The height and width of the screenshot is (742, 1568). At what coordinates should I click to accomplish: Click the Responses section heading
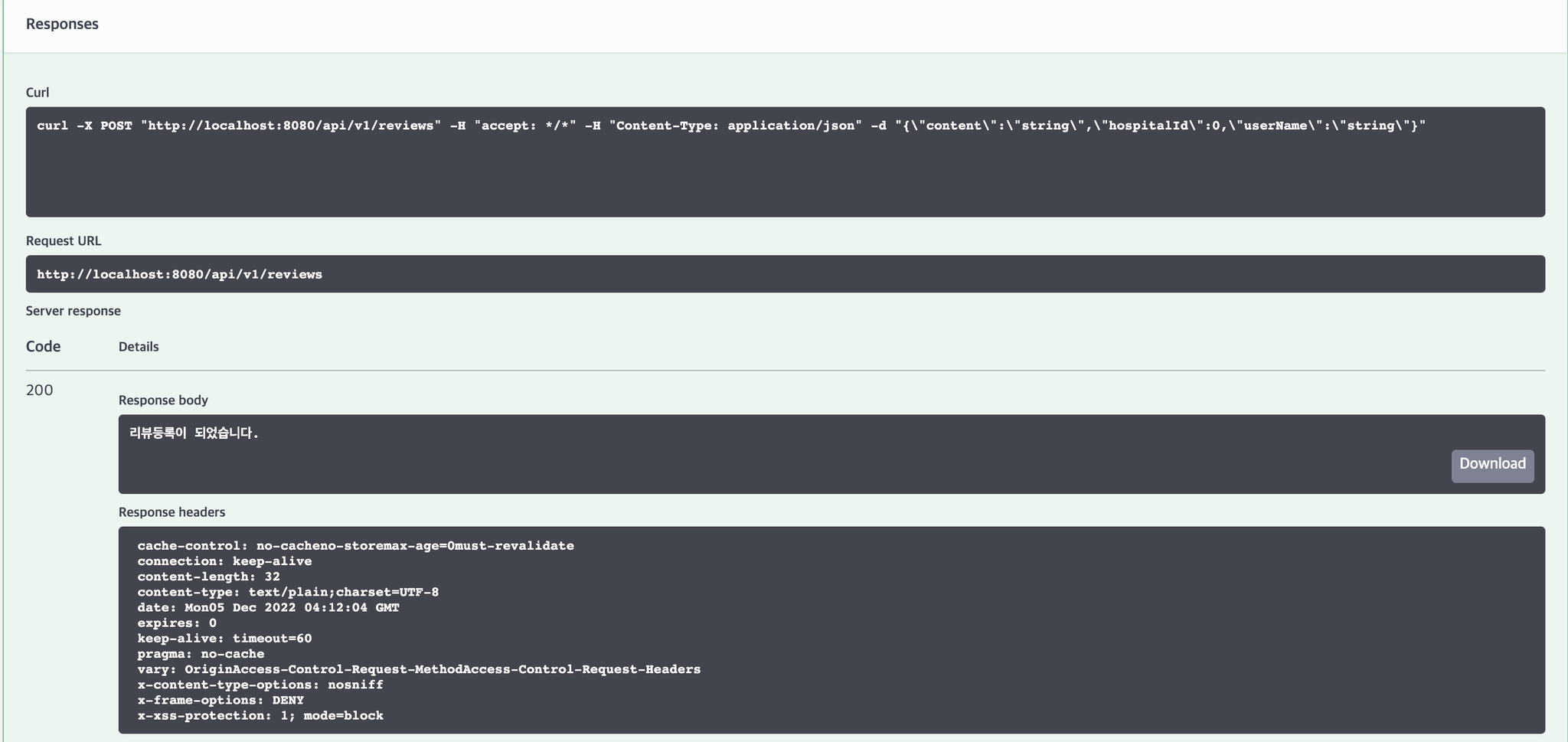62,24
